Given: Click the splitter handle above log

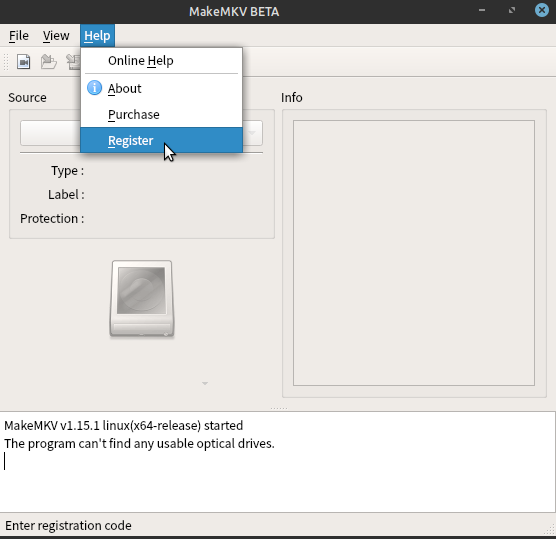Looking at the screenshot, I should click(279, 409).
